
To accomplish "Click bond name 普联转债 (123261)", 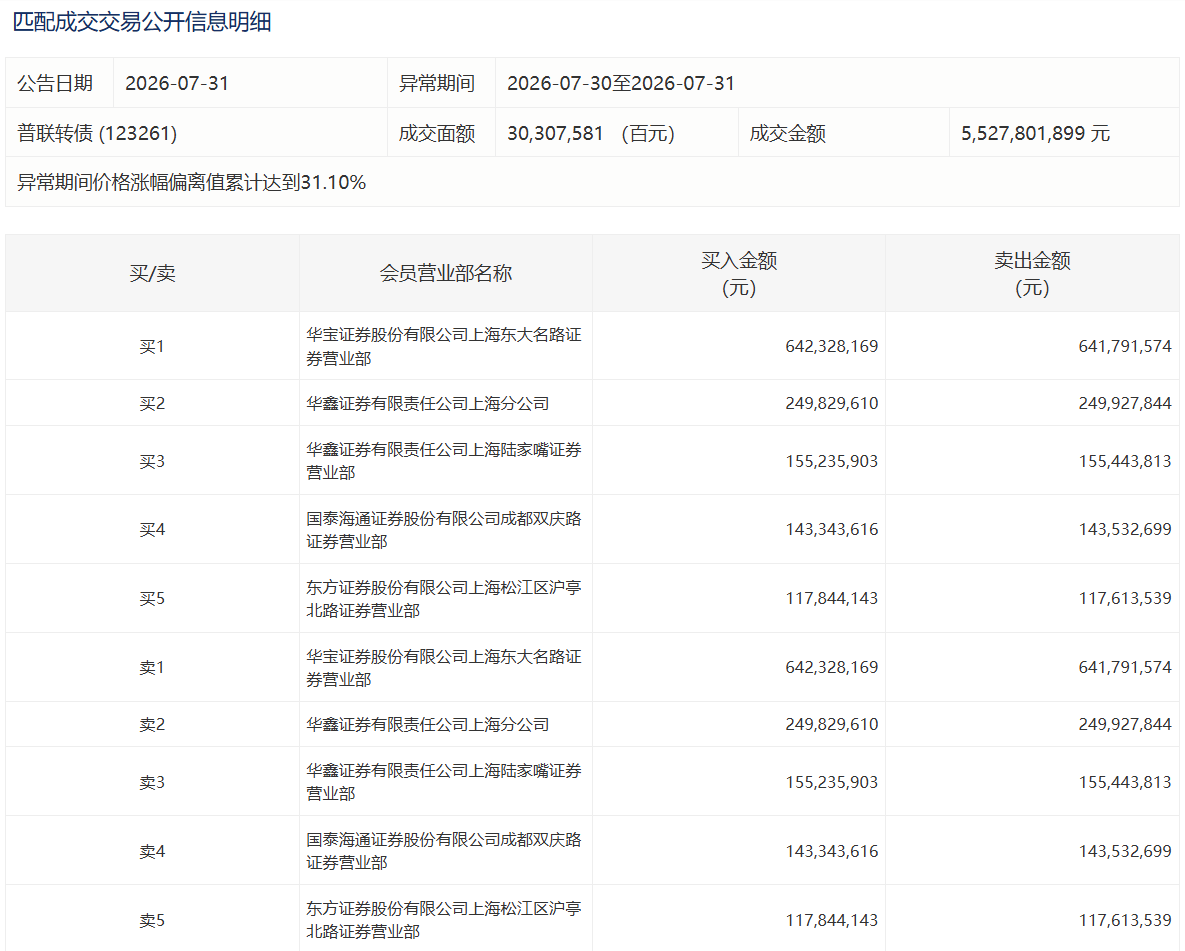I will (97, 133).
